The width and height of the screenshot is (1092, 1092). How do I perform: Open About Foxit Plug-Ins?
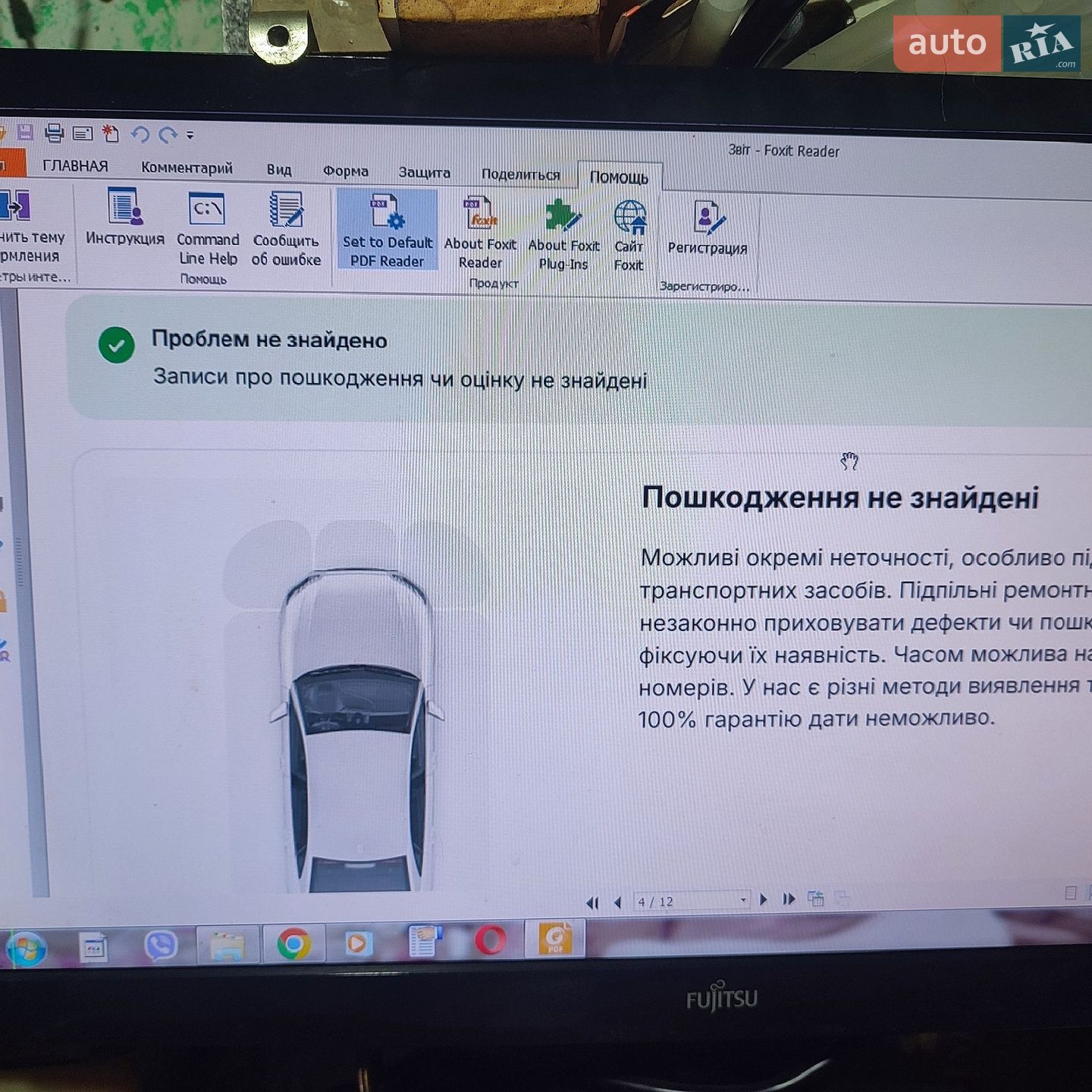pyautogui.click(x=563, y=234)
